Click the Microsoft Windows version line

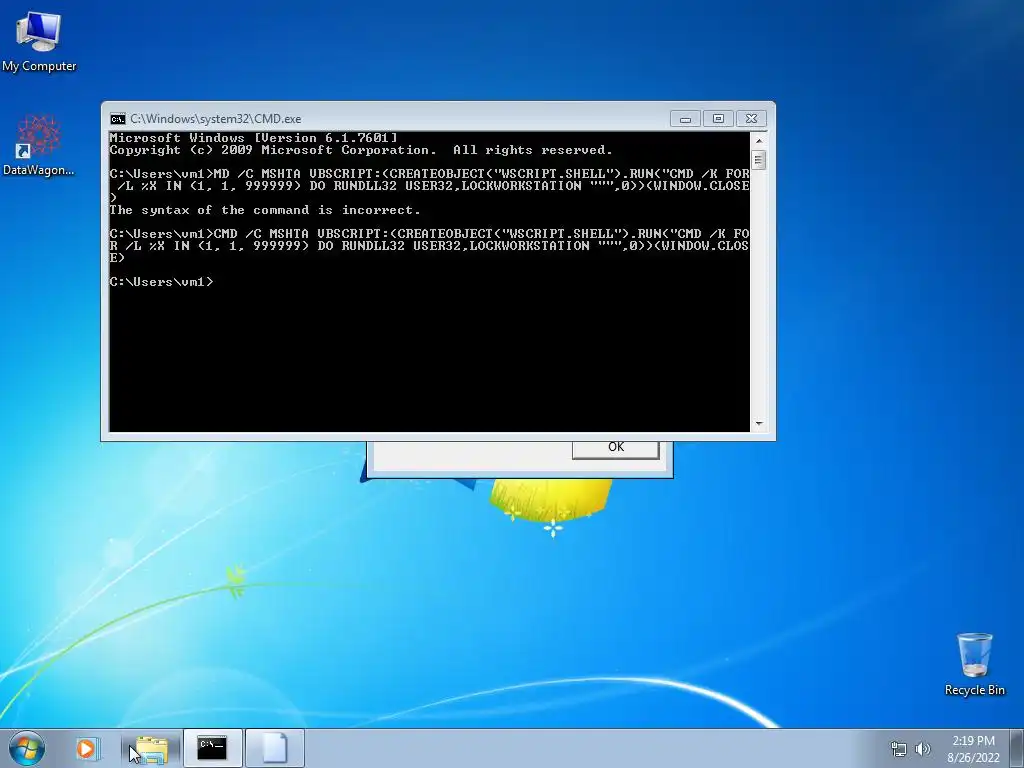coord(253,138)
